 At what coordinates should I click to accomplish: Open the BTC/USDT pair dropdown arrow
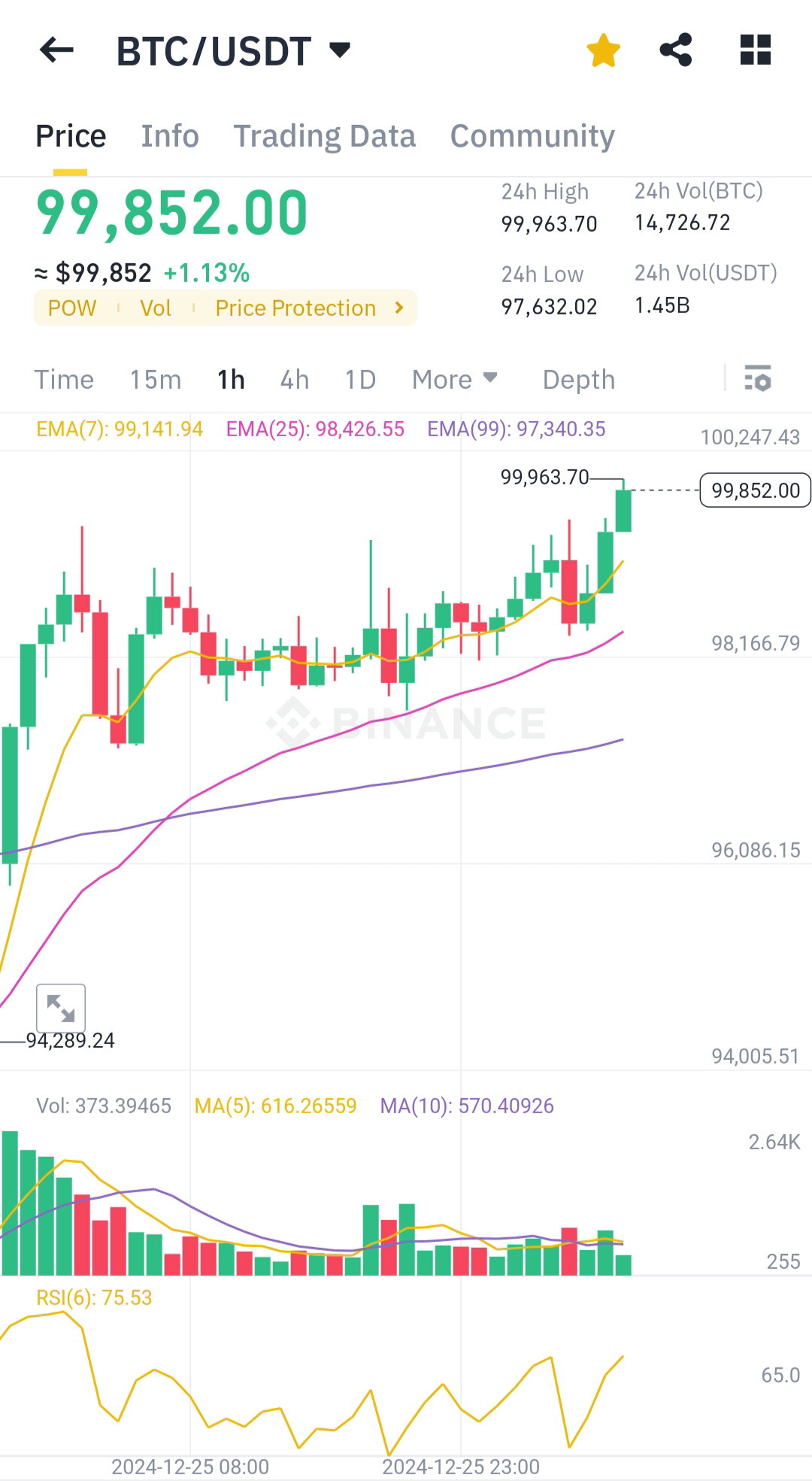tap(340, 50)
